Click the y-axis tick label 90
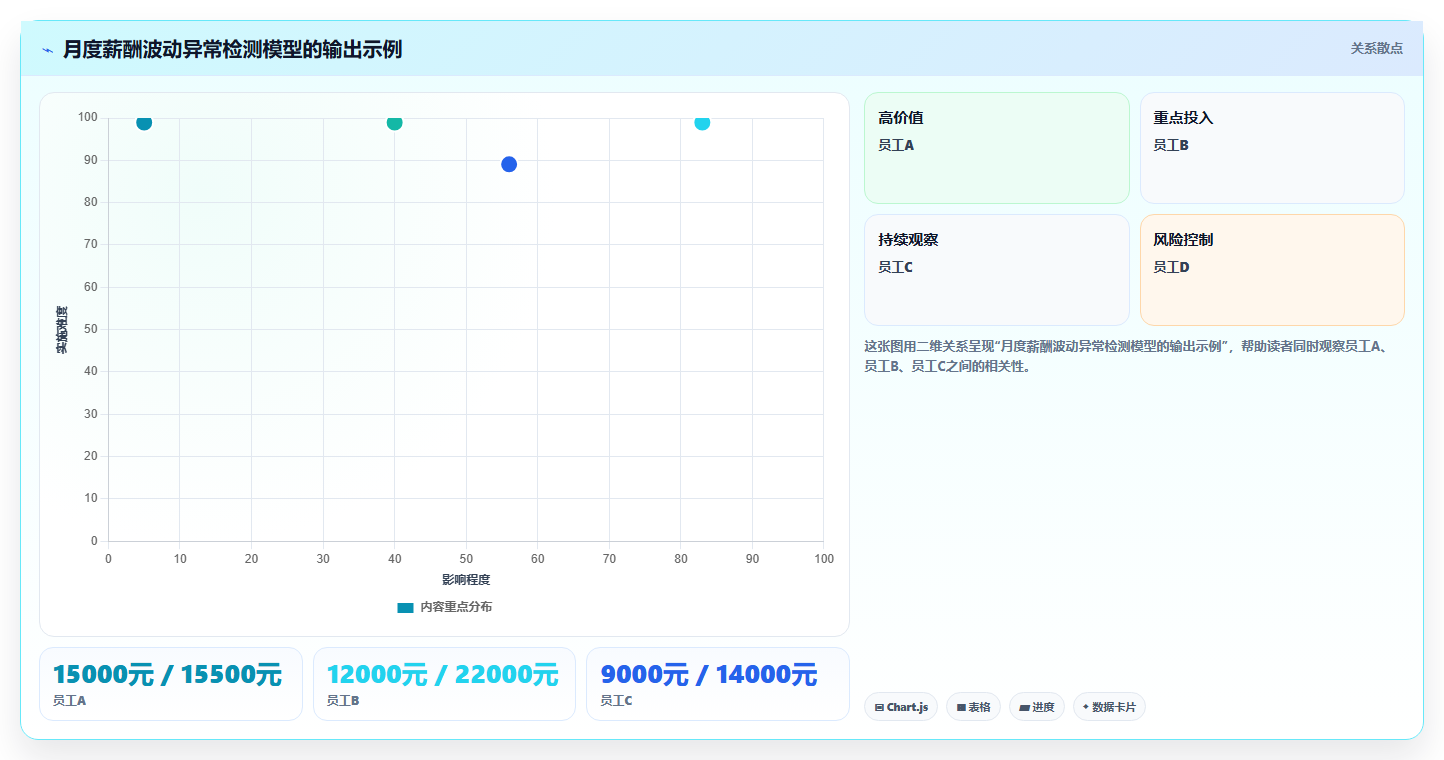The height and width of the screenshot is (760, 1444). tap(91, 160)
